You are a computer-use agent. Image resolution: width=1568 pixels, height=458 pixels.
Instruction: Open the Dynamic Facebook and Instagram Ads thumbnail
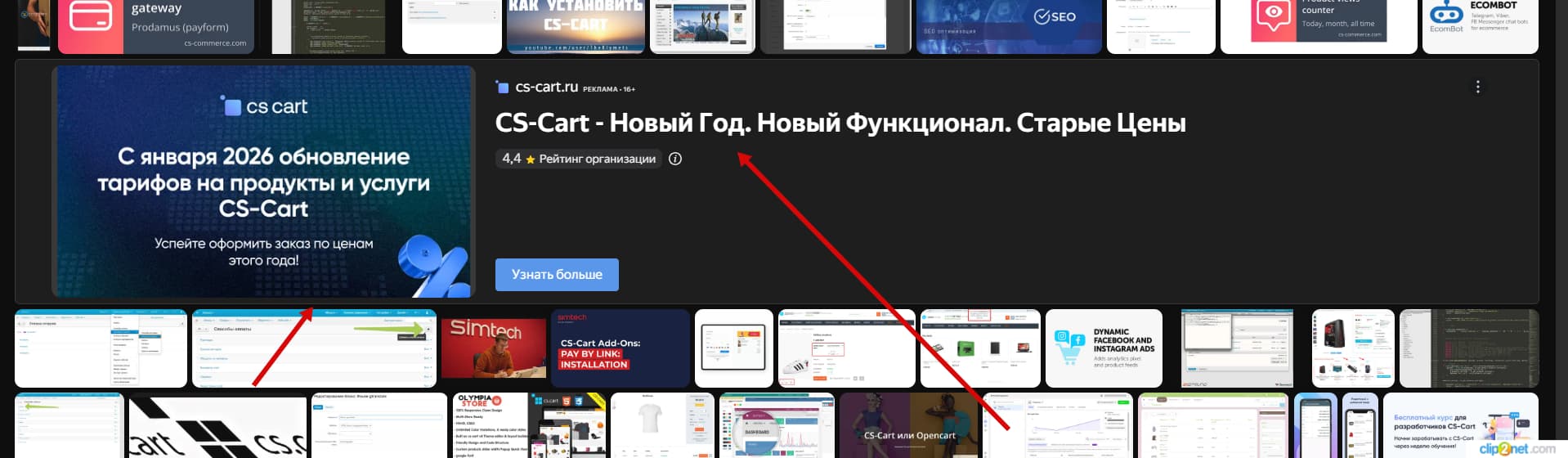1104,348
